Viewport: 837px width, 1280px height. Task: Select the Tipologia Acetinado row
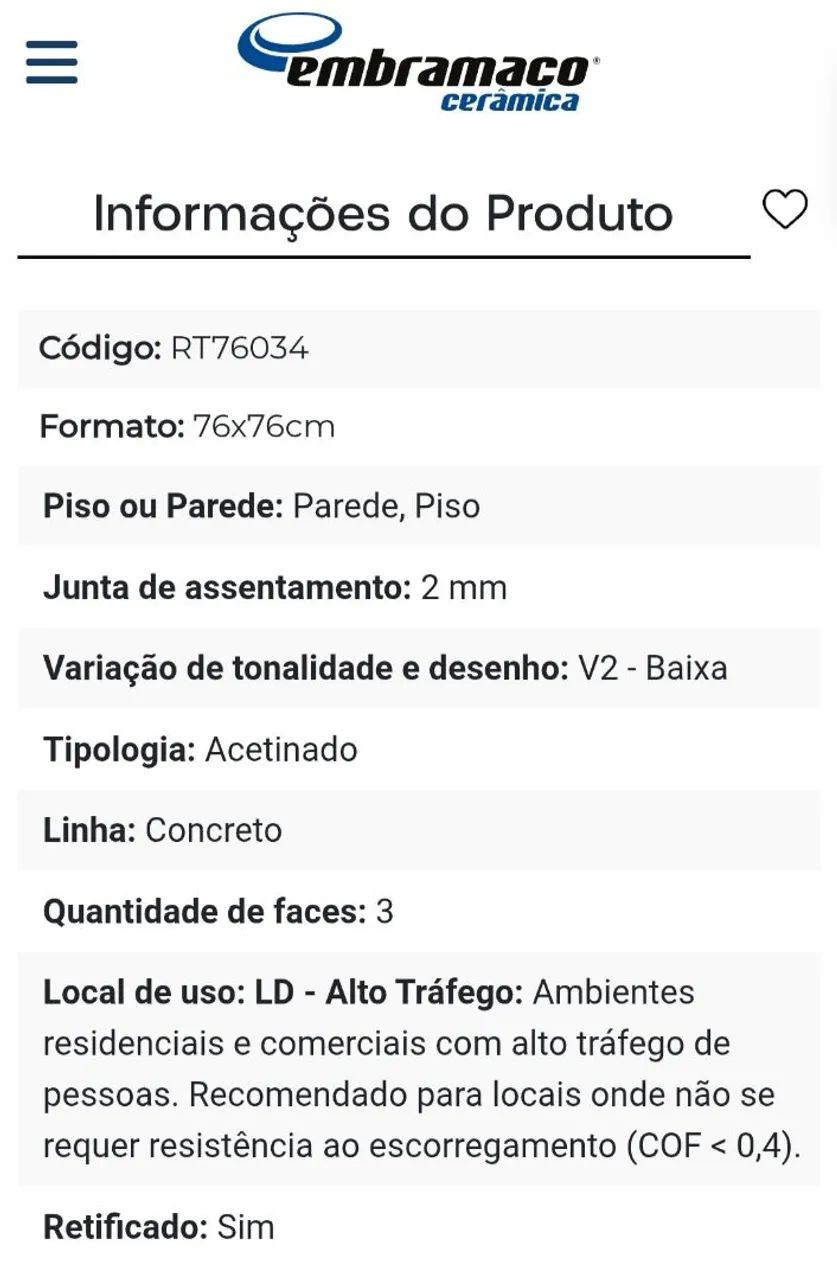coord(418,749)
